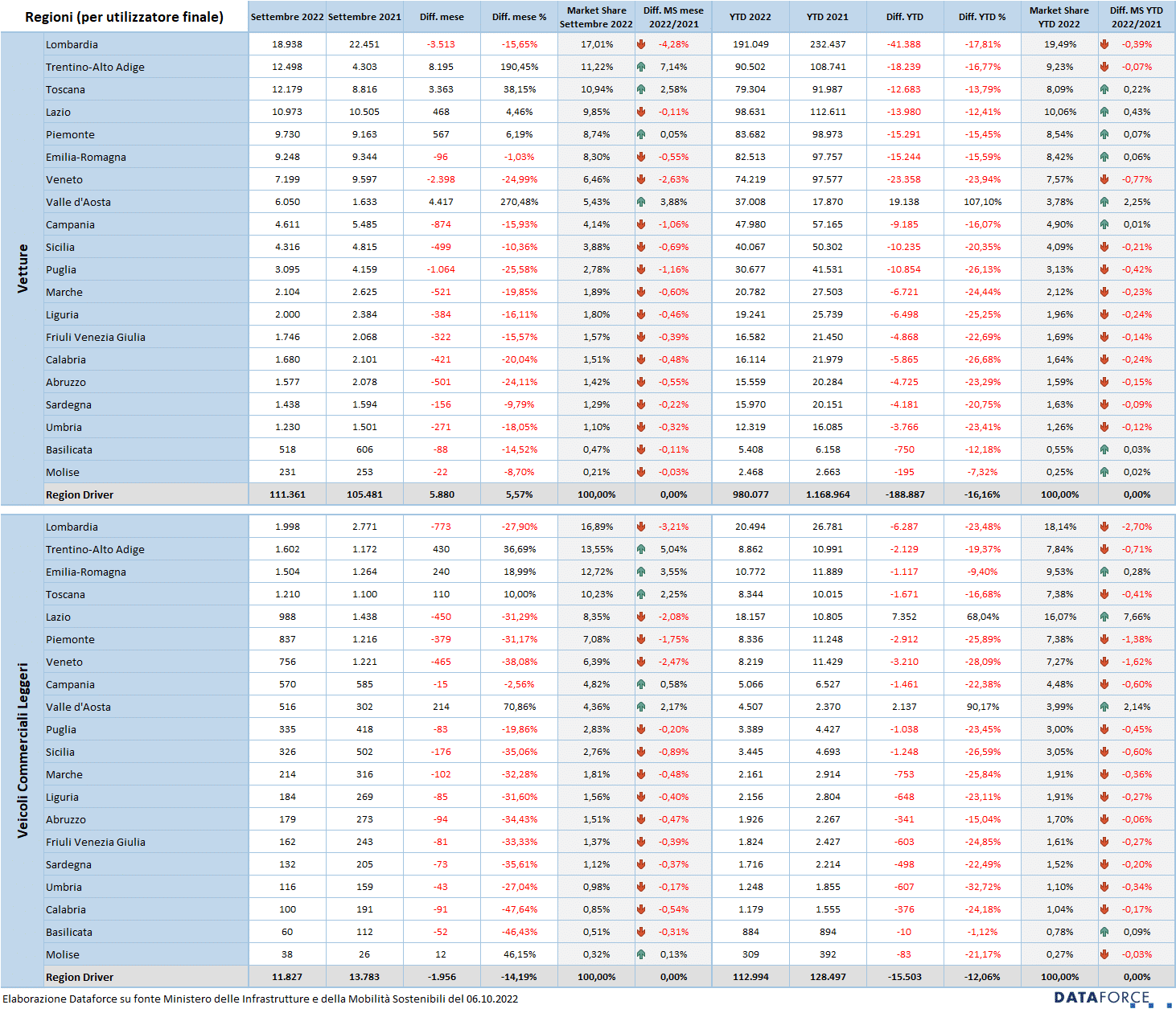The image size is (1176, 1009).
Task: Click the DATAFORCE logo
Action: [1112, 999]
